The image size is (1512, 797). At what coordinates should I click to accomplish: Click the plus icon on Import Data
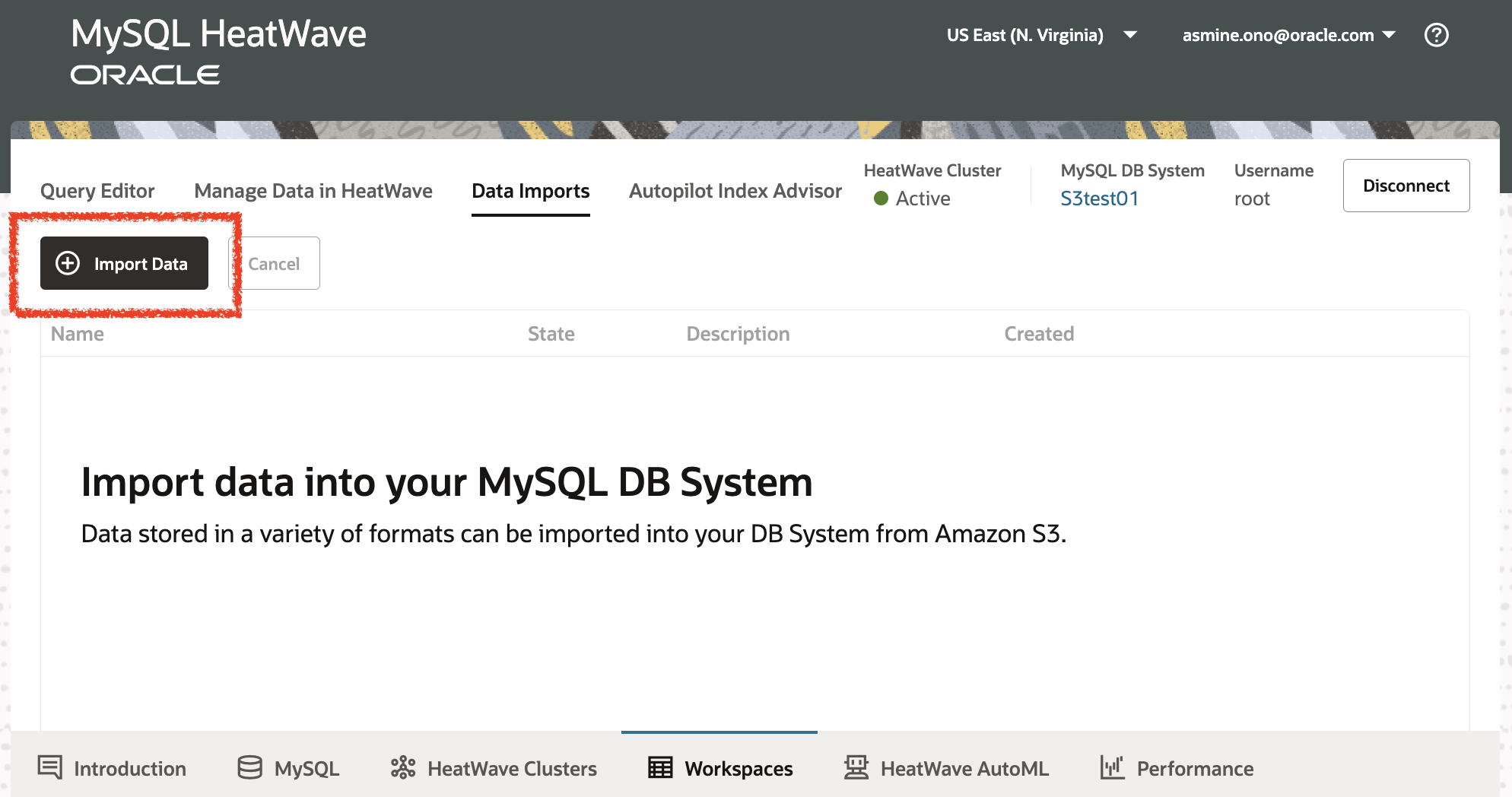[68, 263]
